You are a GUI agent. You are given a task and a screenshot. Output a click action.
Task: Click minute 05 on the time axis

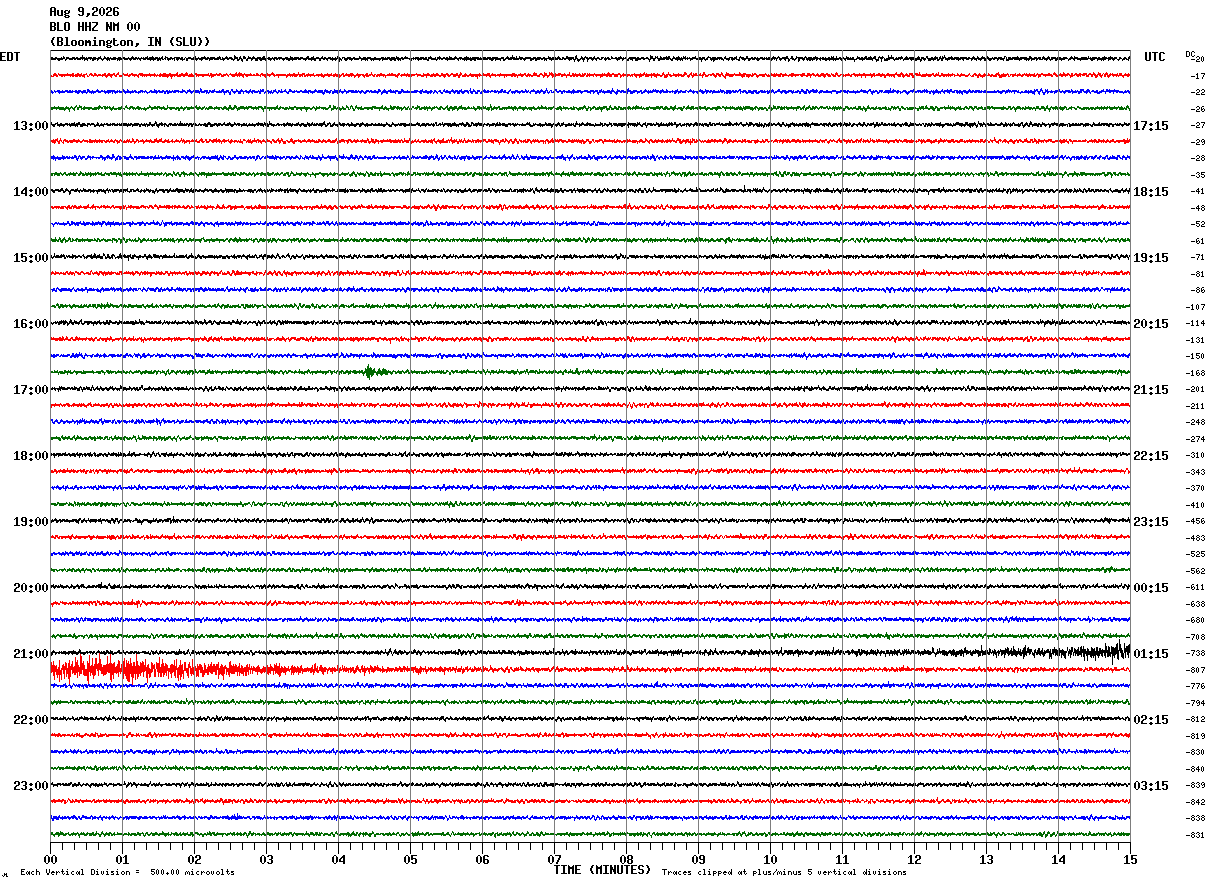point(410,859)
